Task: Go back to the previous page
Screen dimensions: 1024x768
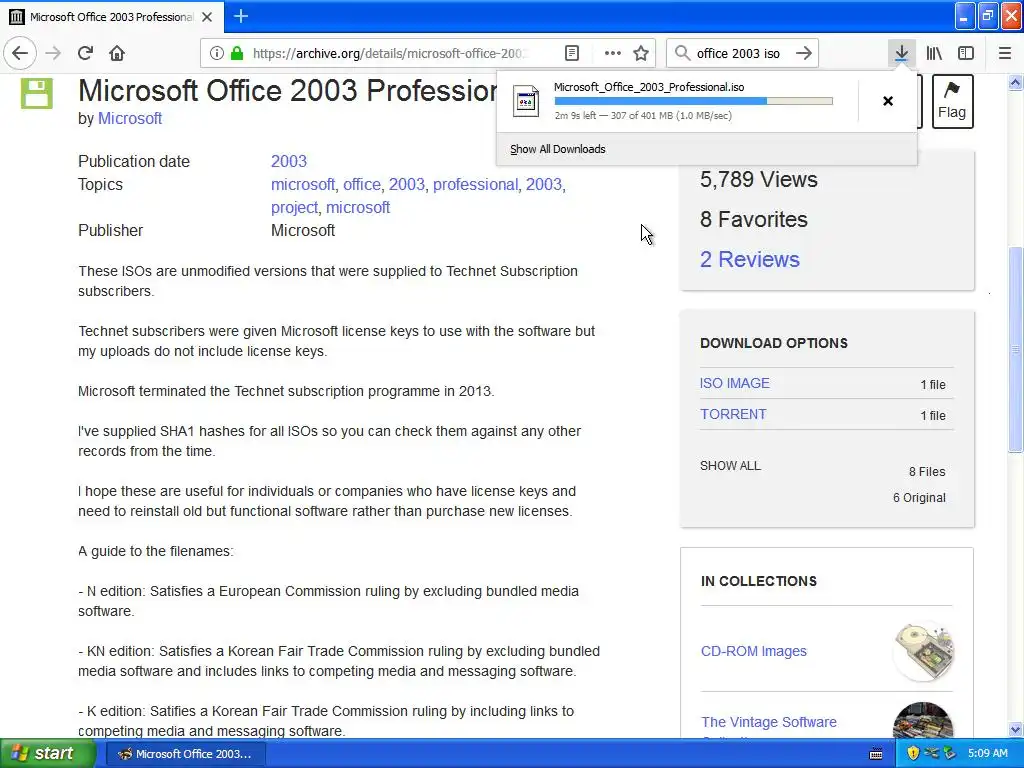Action: coord(20,54)
